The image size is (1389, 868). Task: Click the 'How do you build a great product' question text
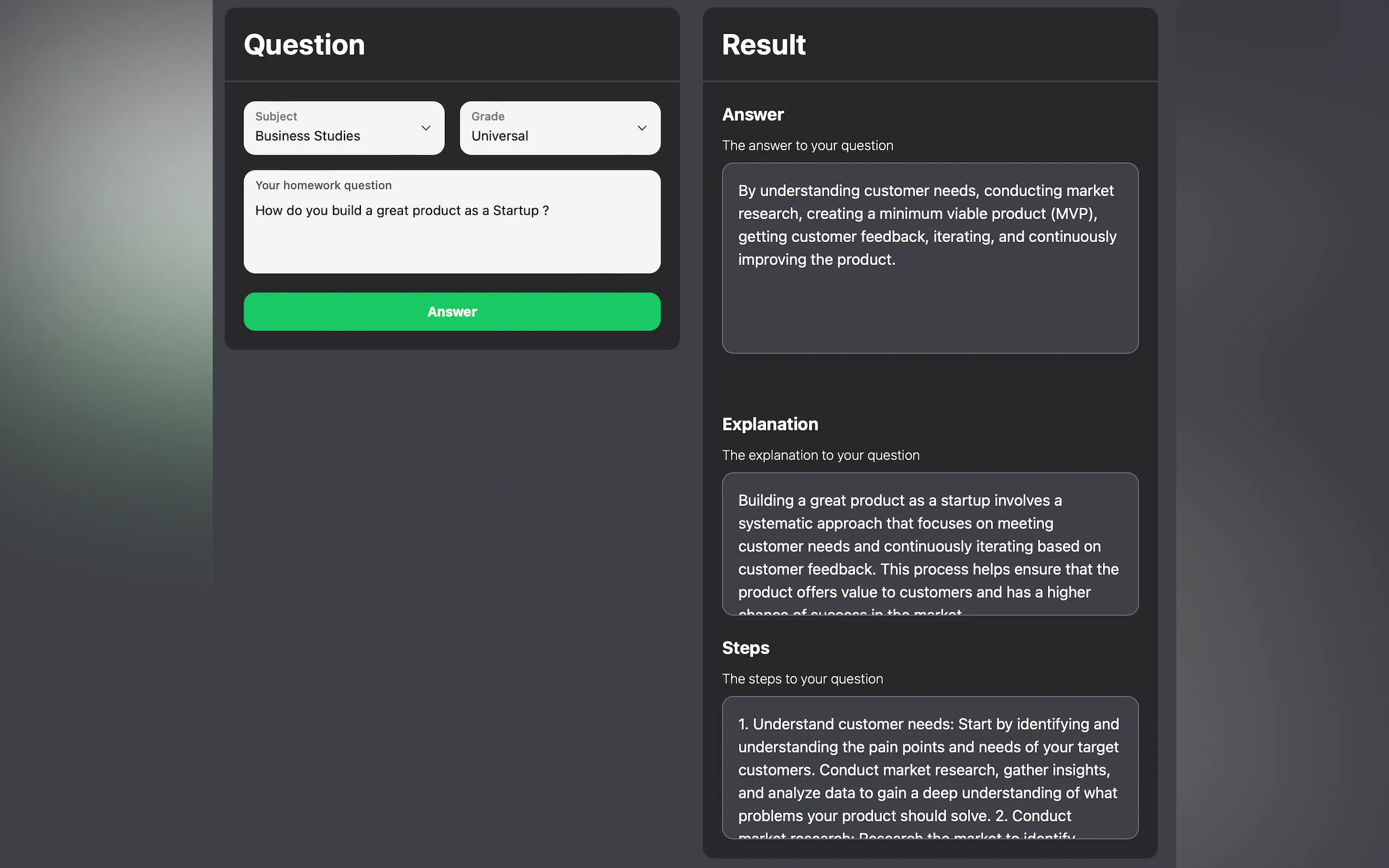401,210
